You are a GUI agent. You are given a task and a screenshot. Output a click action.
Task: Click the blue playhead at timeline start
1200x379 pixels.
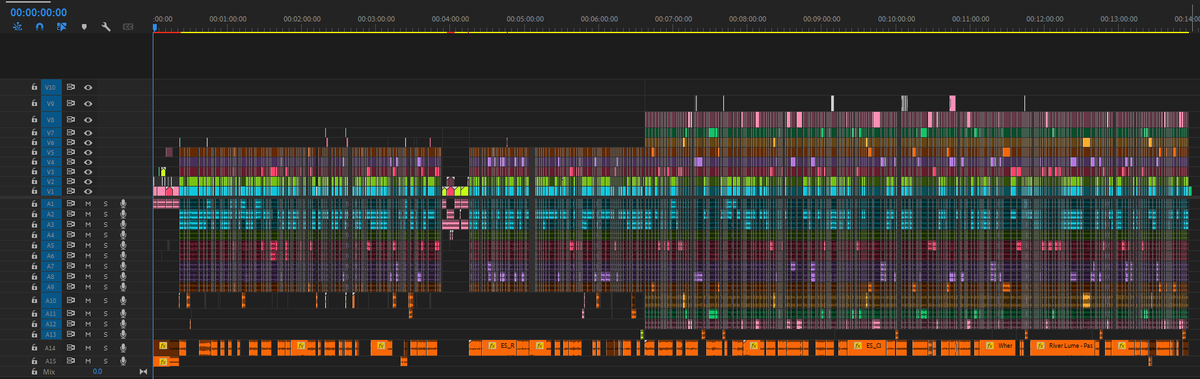pyautogui.click(x=154, y=28)
